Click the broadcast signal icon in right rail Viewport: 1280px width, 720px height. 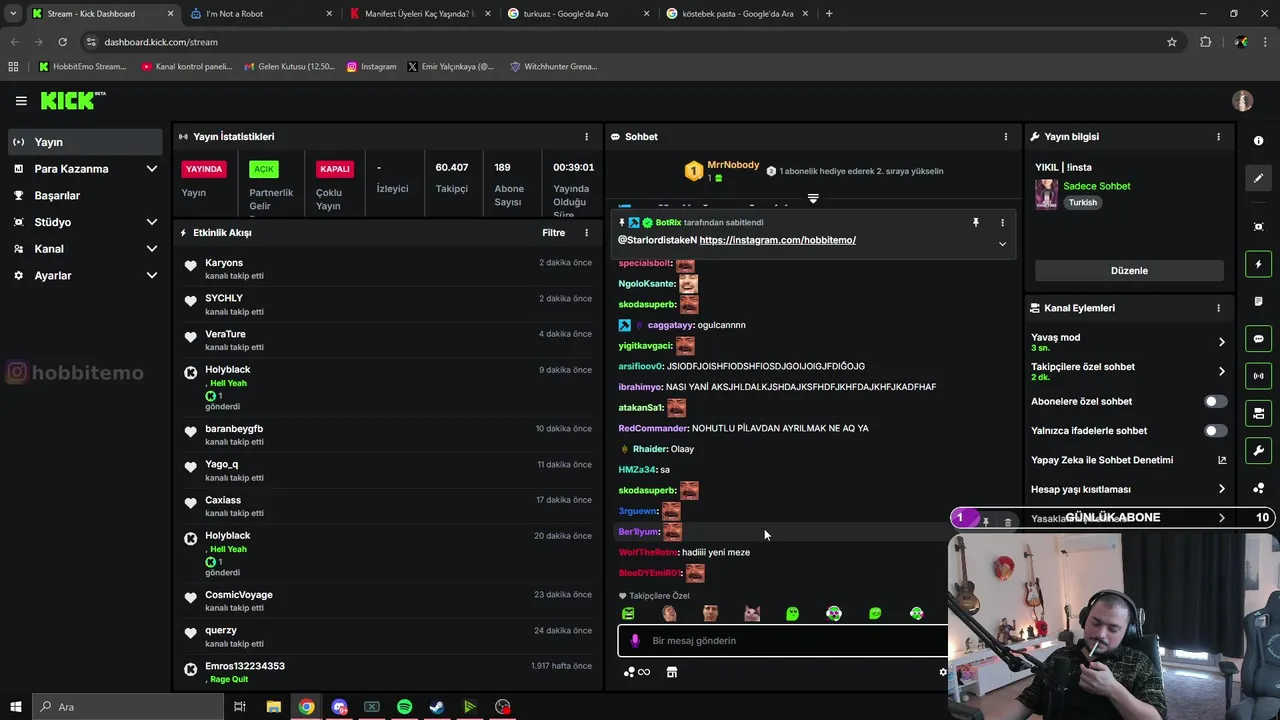tap(1258, 376)
